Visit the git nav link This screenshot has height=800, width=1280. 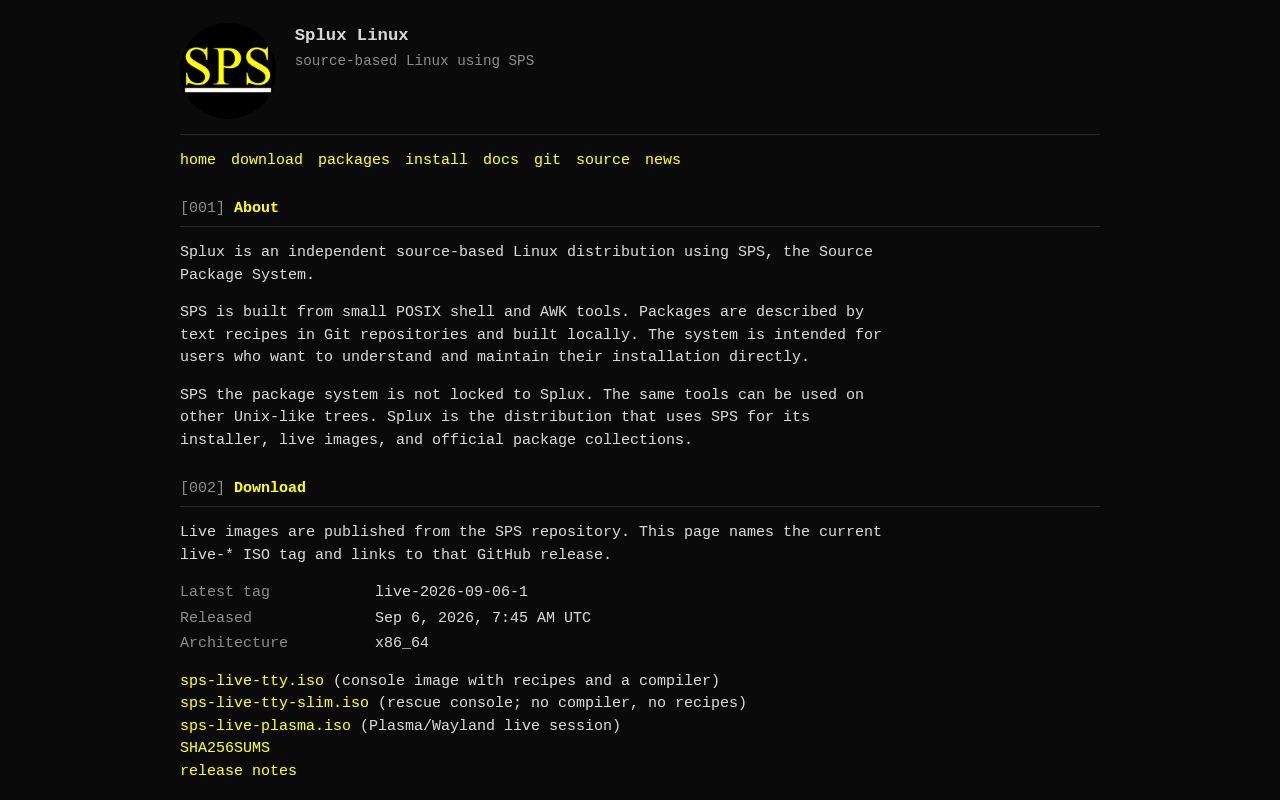coord(547,160)
